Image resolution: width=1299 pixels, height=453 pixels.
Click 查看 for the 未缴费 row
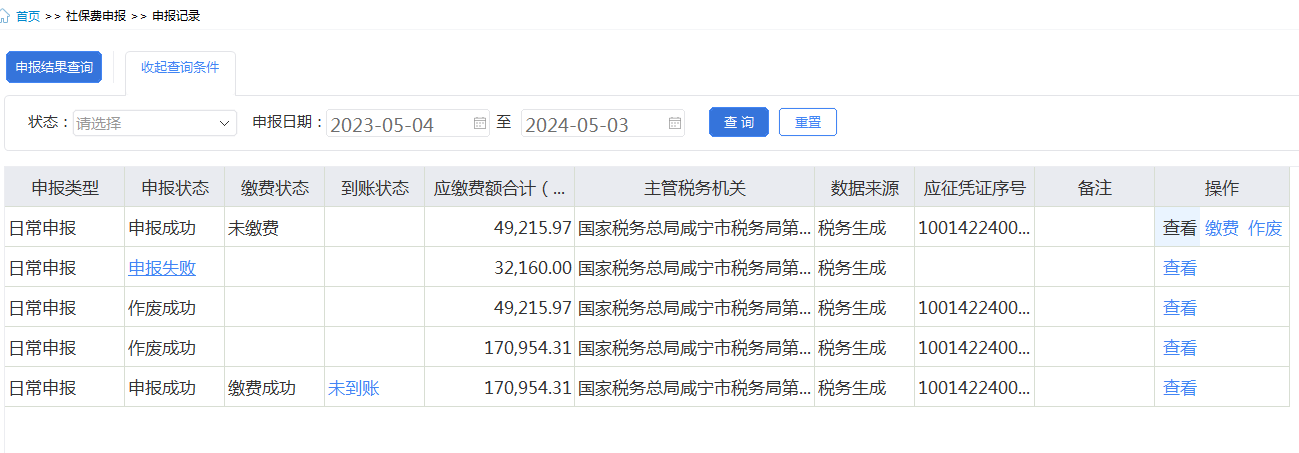pyautogui.click(x=1180, y=228)
